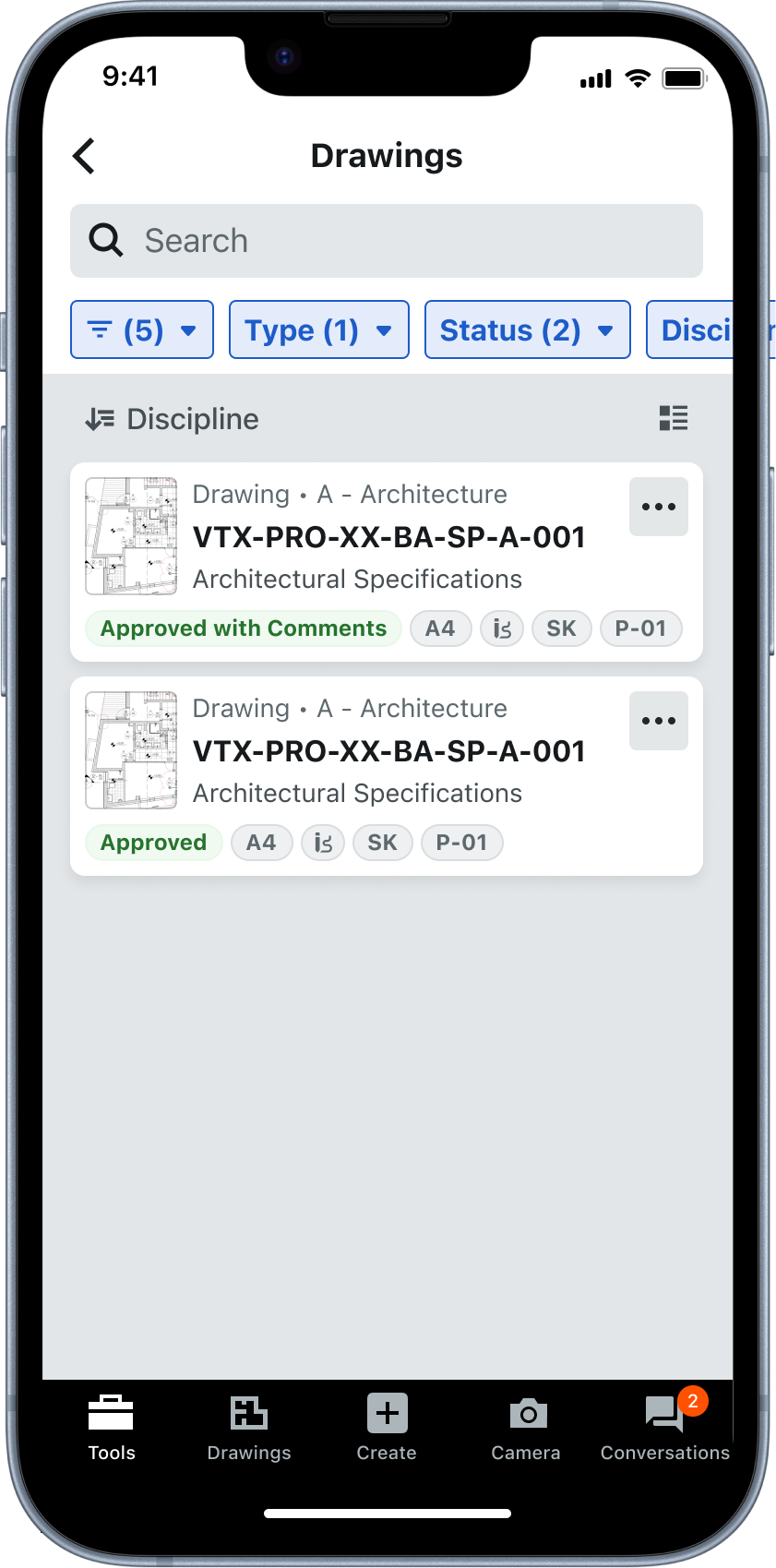The height and width of the screenshot is (1568, 776).
Task: Open the first drawing thumbnail
Action: (131, 536)
